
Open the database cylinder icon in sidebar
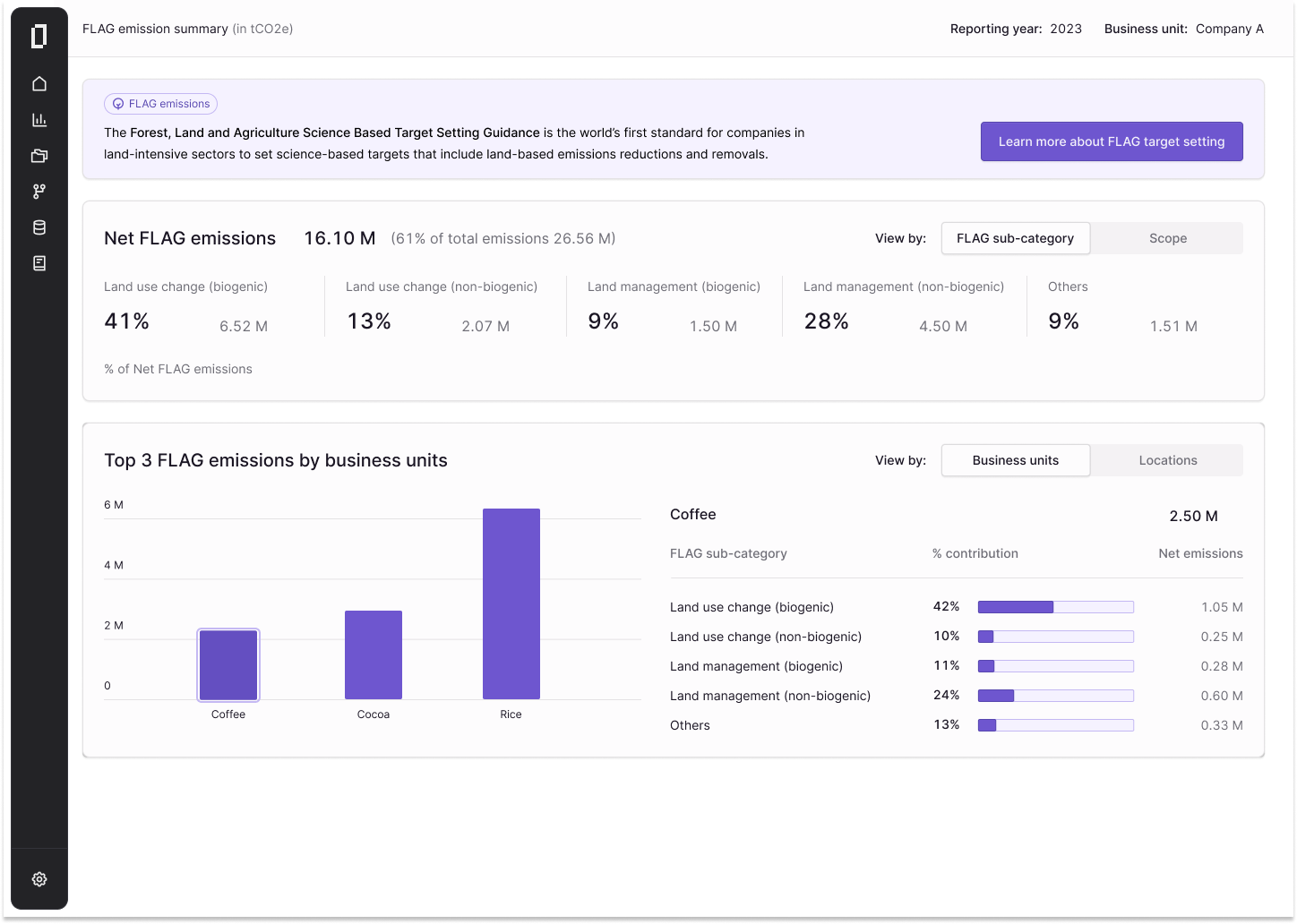pyautogui.click(x=39, y=227)
